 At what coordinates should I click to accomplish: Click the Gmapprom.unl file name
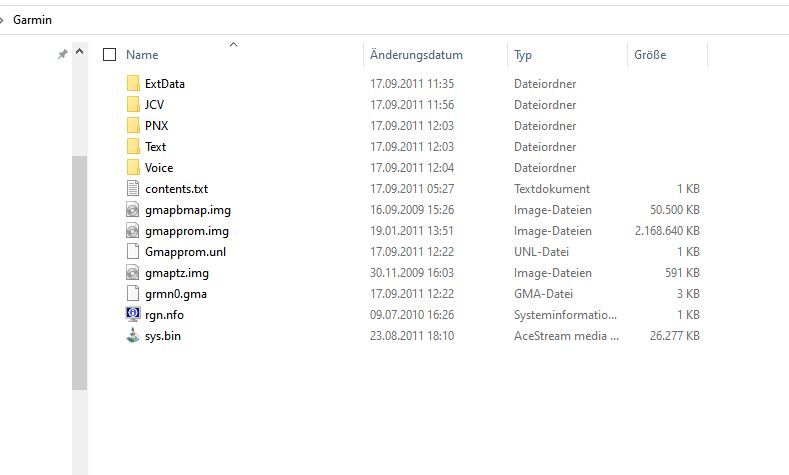185,252
